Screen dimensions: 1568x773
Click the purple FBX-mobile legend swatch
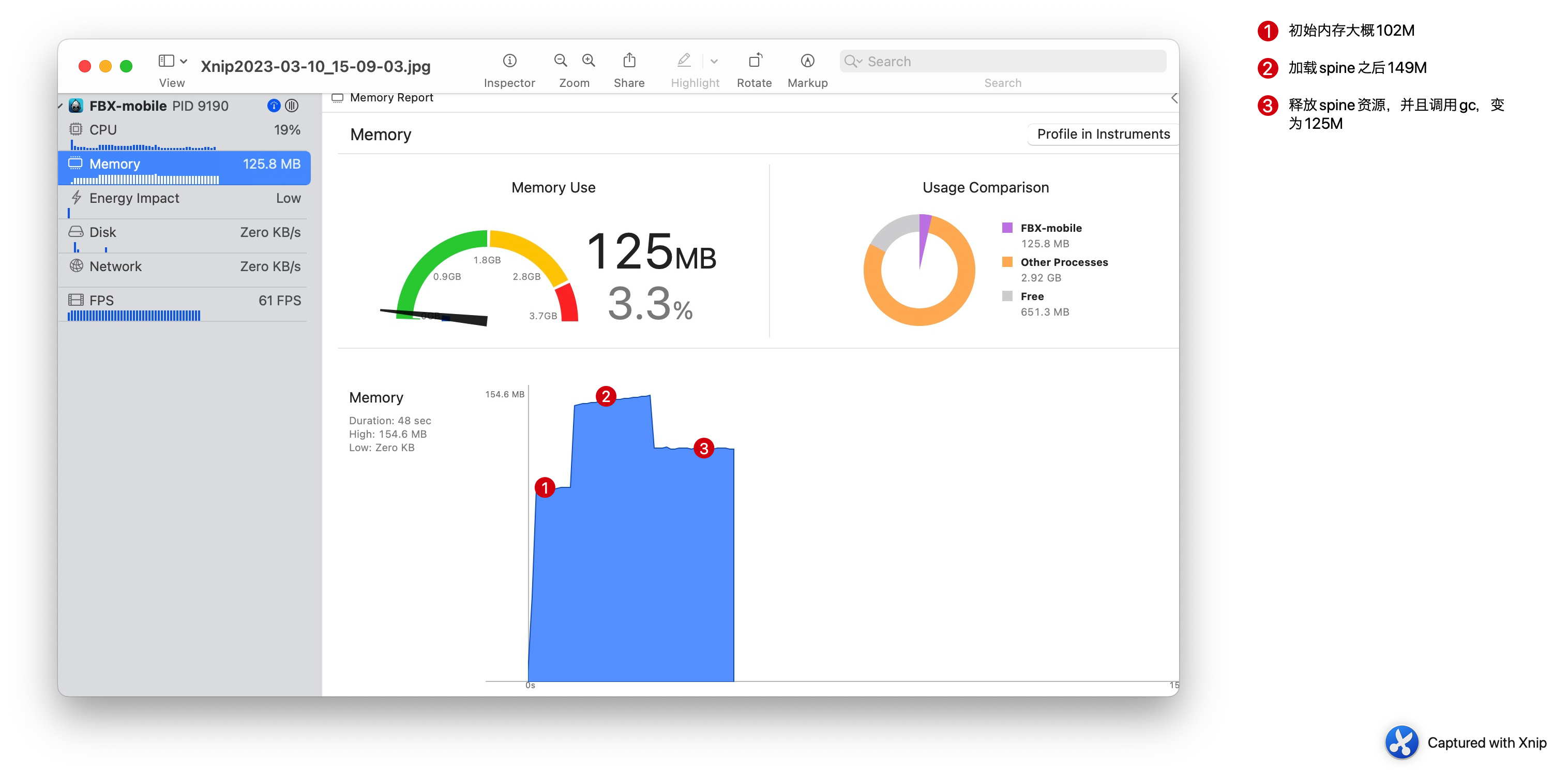click(1007, 228)
